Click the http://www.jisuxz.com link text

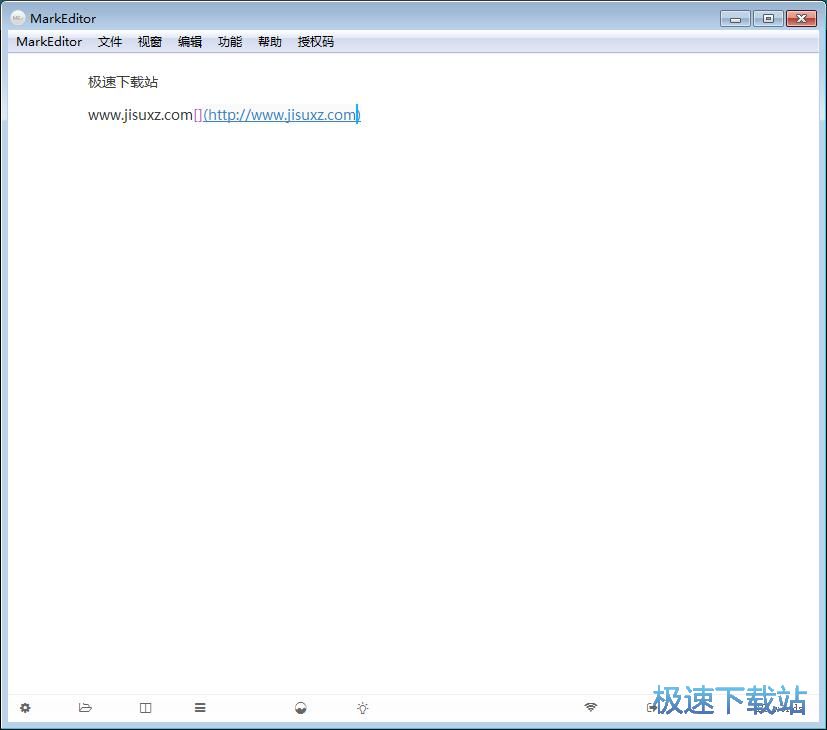[282, 115]
